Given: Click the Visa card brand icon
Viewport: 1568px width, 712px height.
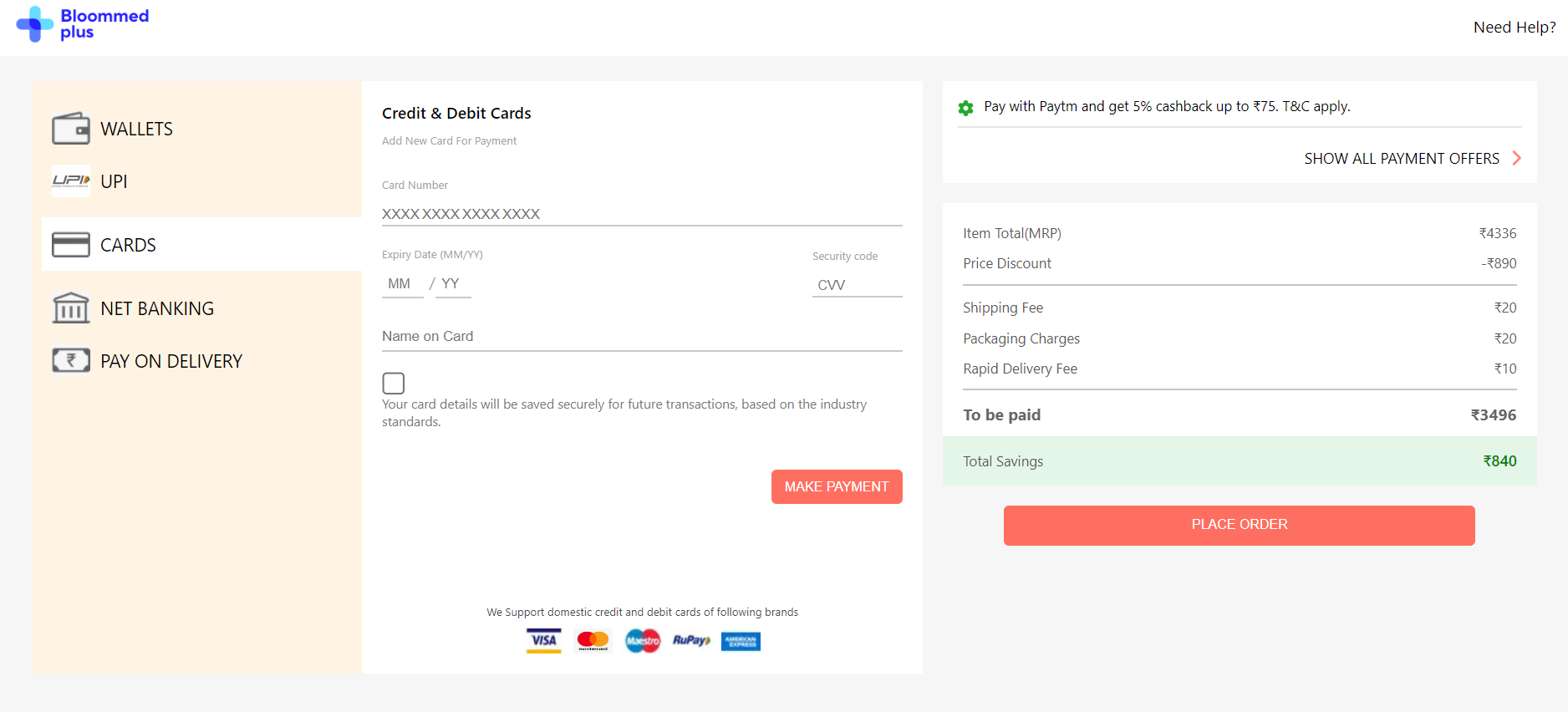Looking at the screenshot, I should pos(543,640).
